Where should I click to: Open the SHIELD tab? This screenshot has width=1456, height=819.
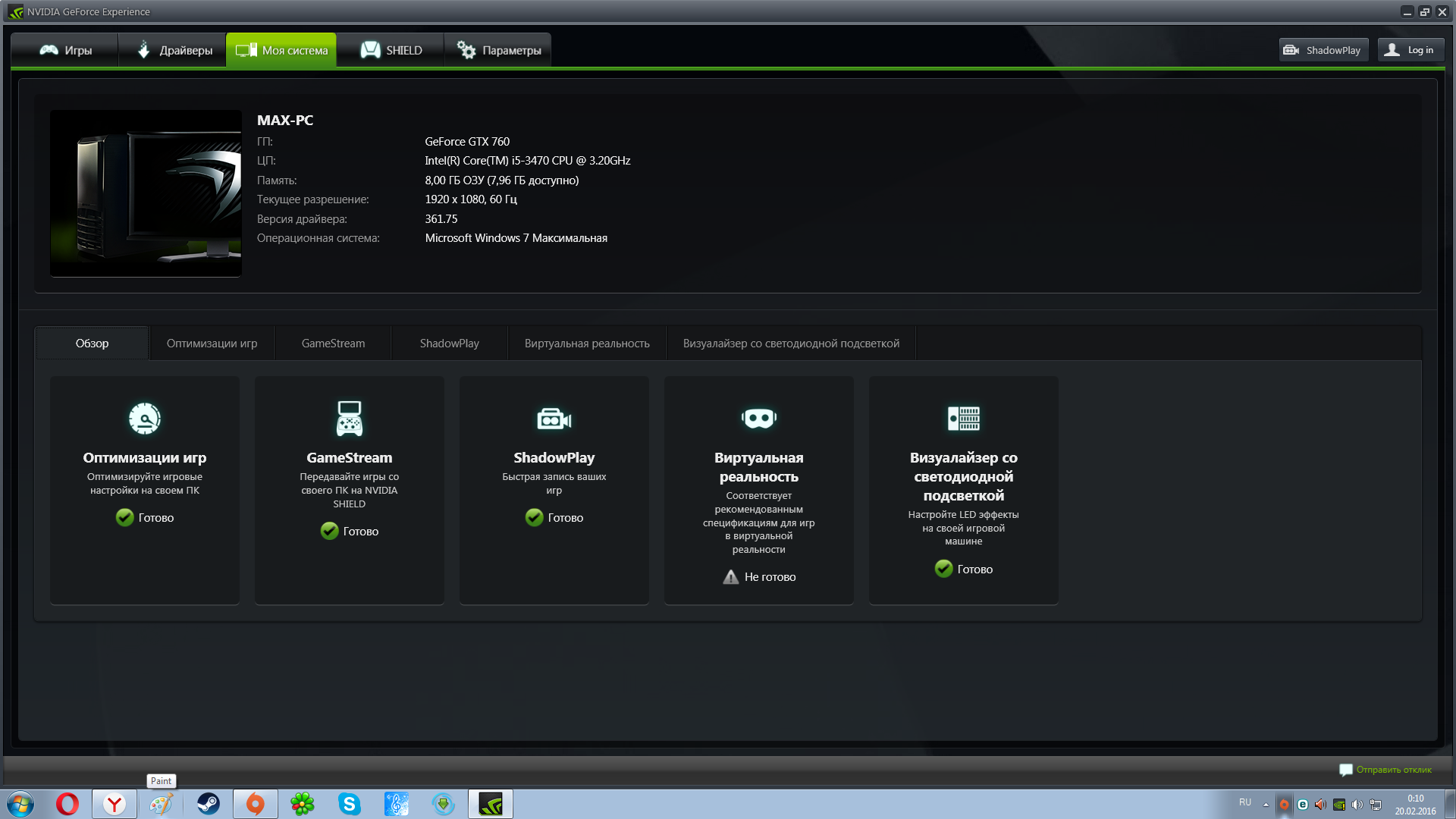pos(391,50)
